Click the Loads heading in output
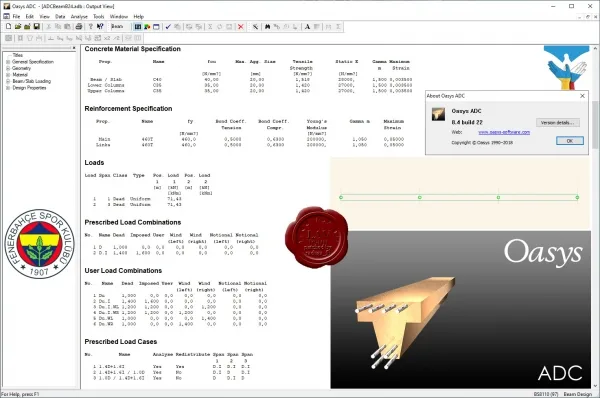600x398 pixels. point(94,163)
